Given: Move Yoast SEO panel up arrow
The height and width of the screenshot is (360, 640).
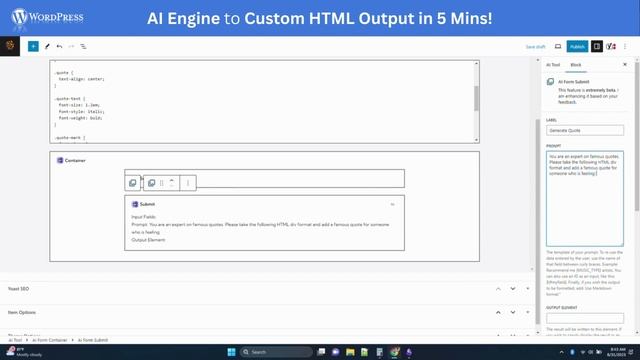Looking at the screenshot, I should (498, 289).
